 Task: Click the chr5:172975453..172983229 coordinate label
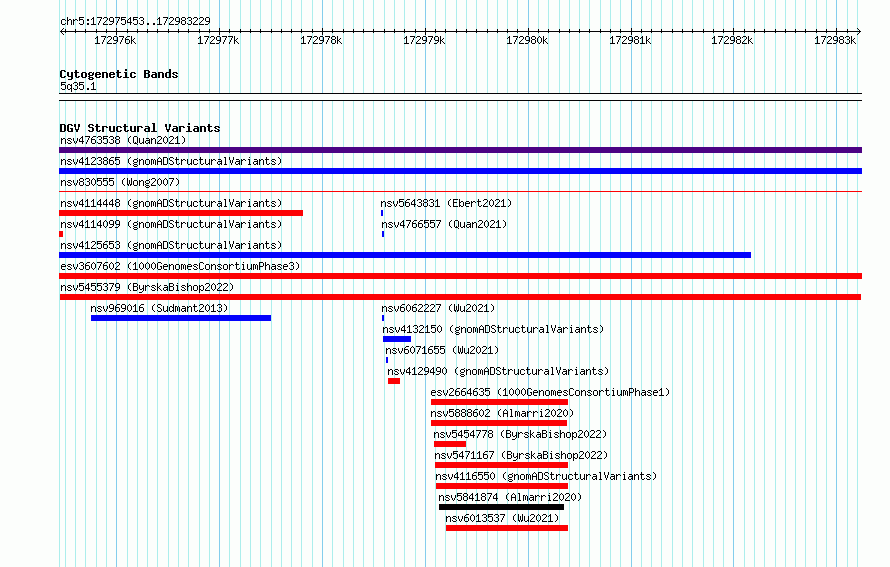coord(135,21)
